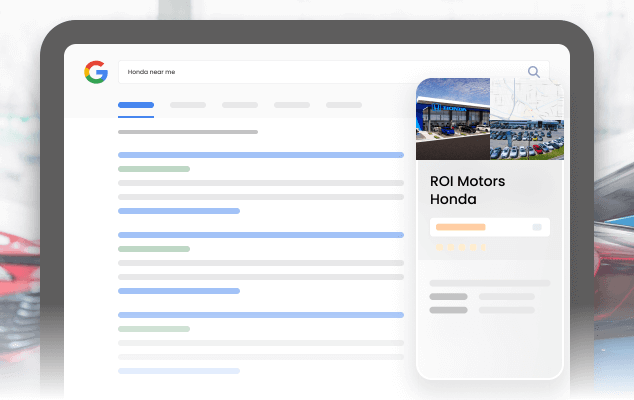
Task: Open the dealership parking lot photo
Action: 527,140
